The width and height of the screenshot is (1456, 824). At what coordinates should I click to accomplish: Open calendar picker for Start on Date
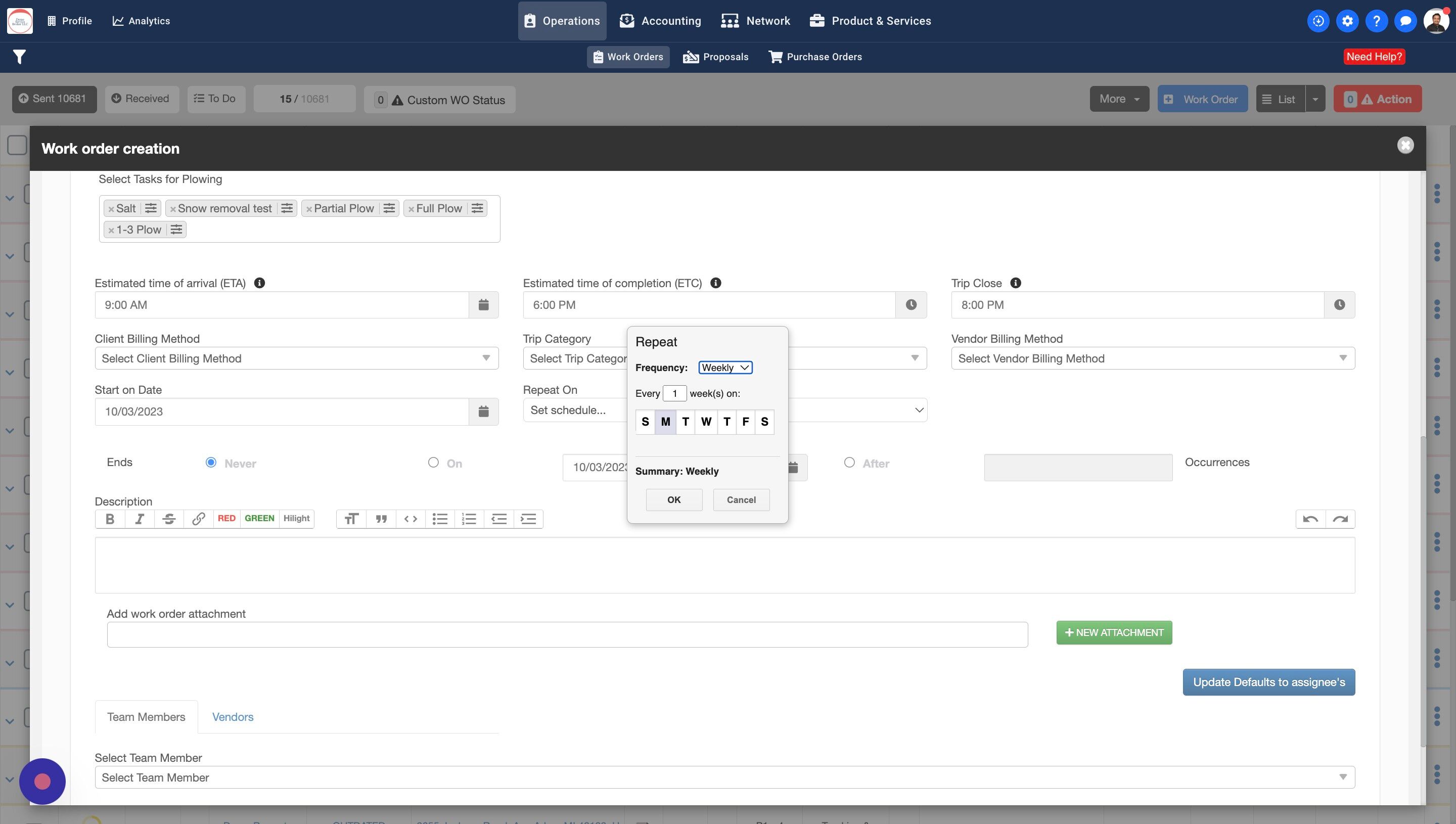coord(483,411)
